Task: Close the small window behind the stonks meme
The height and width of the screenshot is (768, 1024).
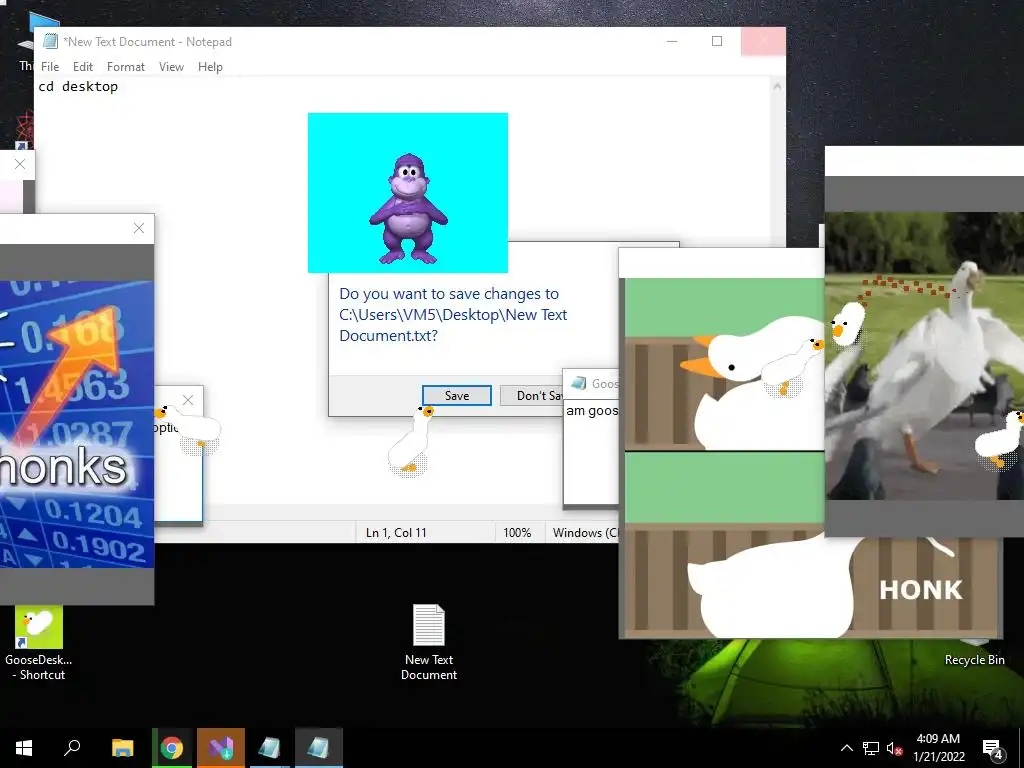Action: 188,400
